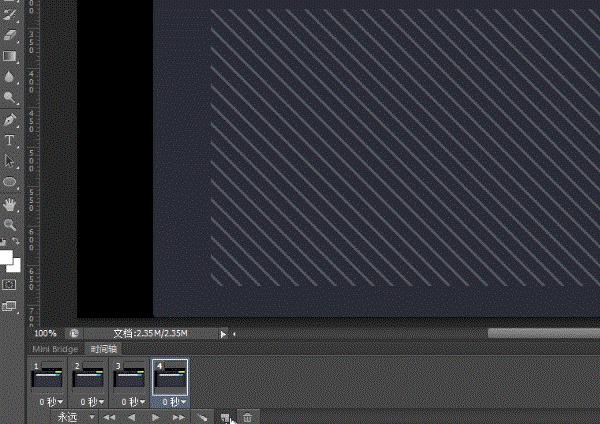Screen dimensions: 600x424
Task: Select the Eraser tool
Action: 10,35
